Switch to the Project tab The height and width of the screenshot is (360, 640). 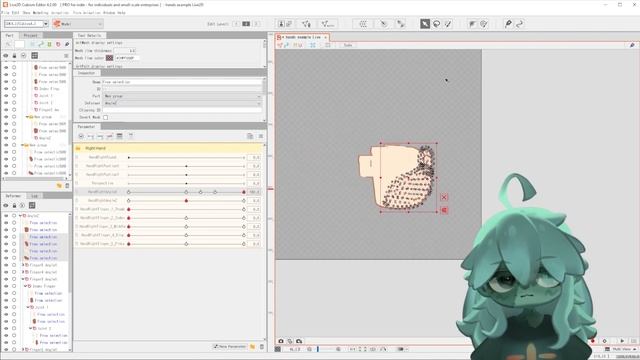coord(31,36)
